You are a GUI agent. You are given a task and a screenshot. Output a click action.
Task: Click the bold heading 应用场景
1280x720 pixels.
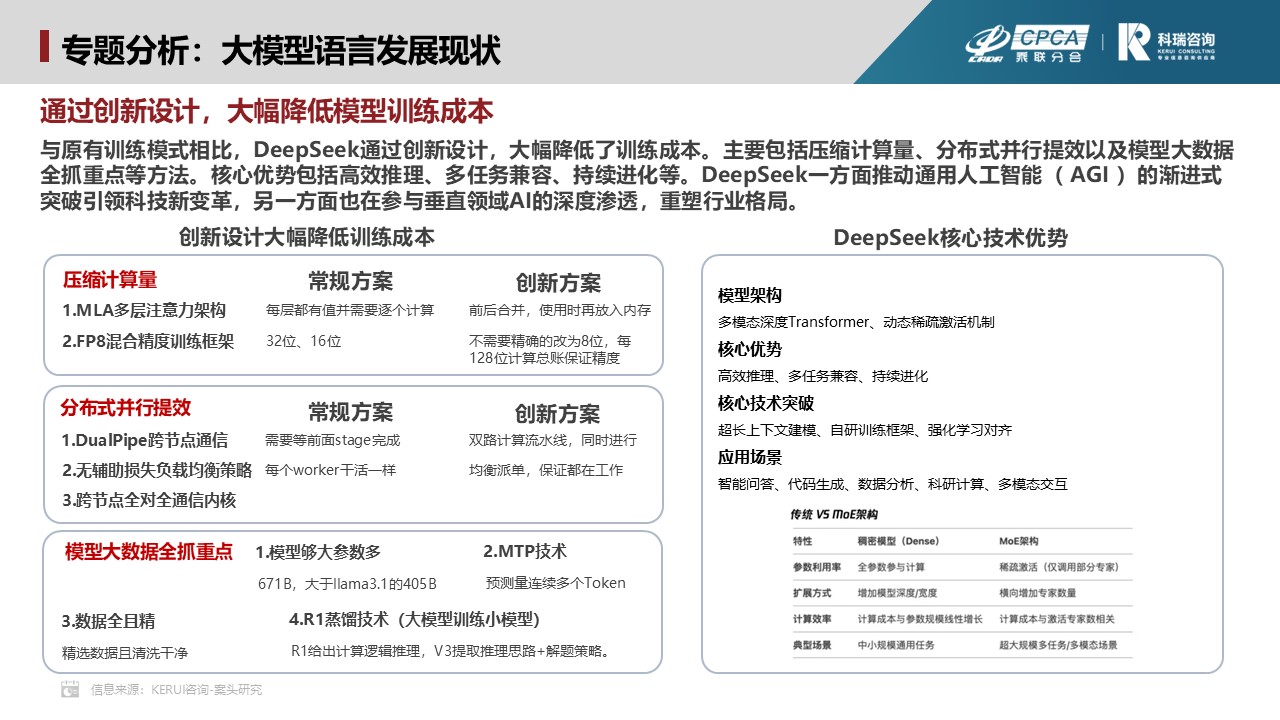click(x=750, y=458)
